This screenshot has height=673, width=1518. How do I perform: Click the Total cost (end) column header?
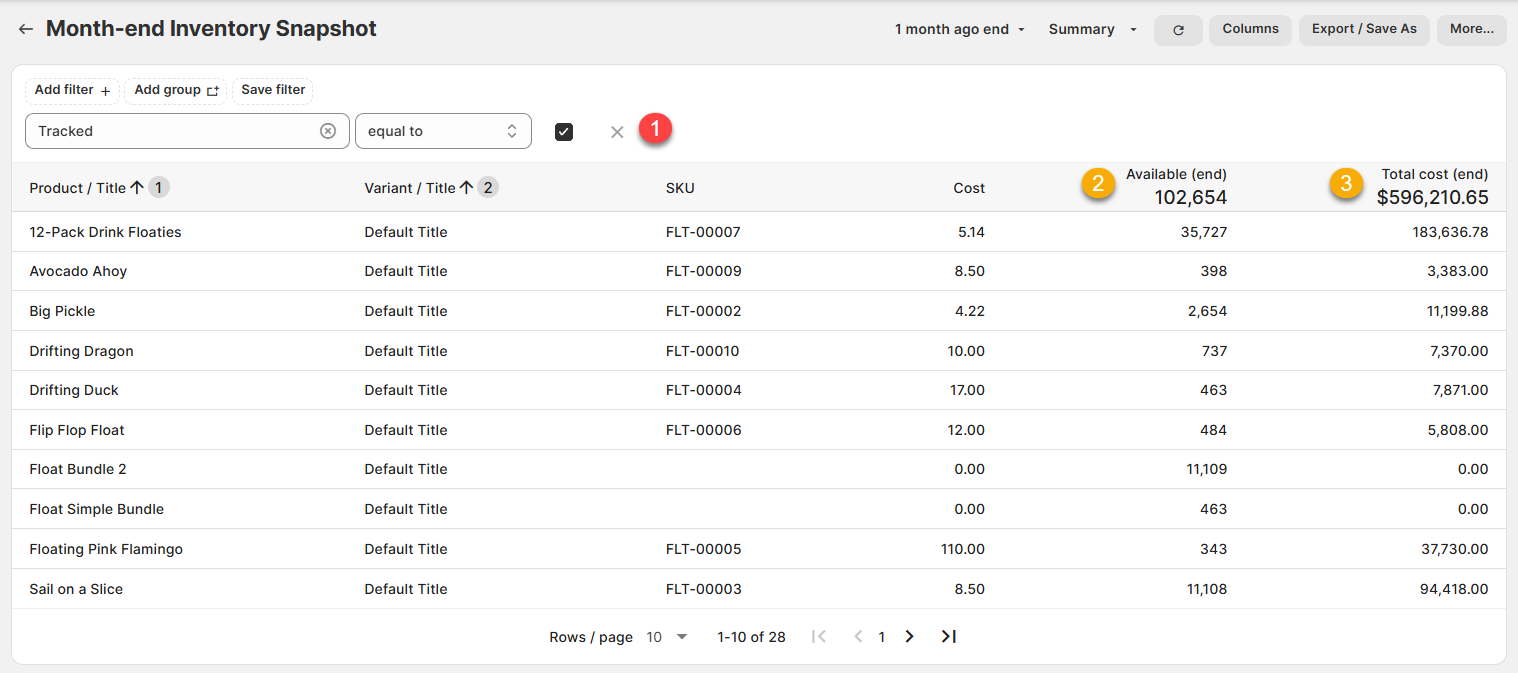pyautogui.click(x=1434, y=174)
